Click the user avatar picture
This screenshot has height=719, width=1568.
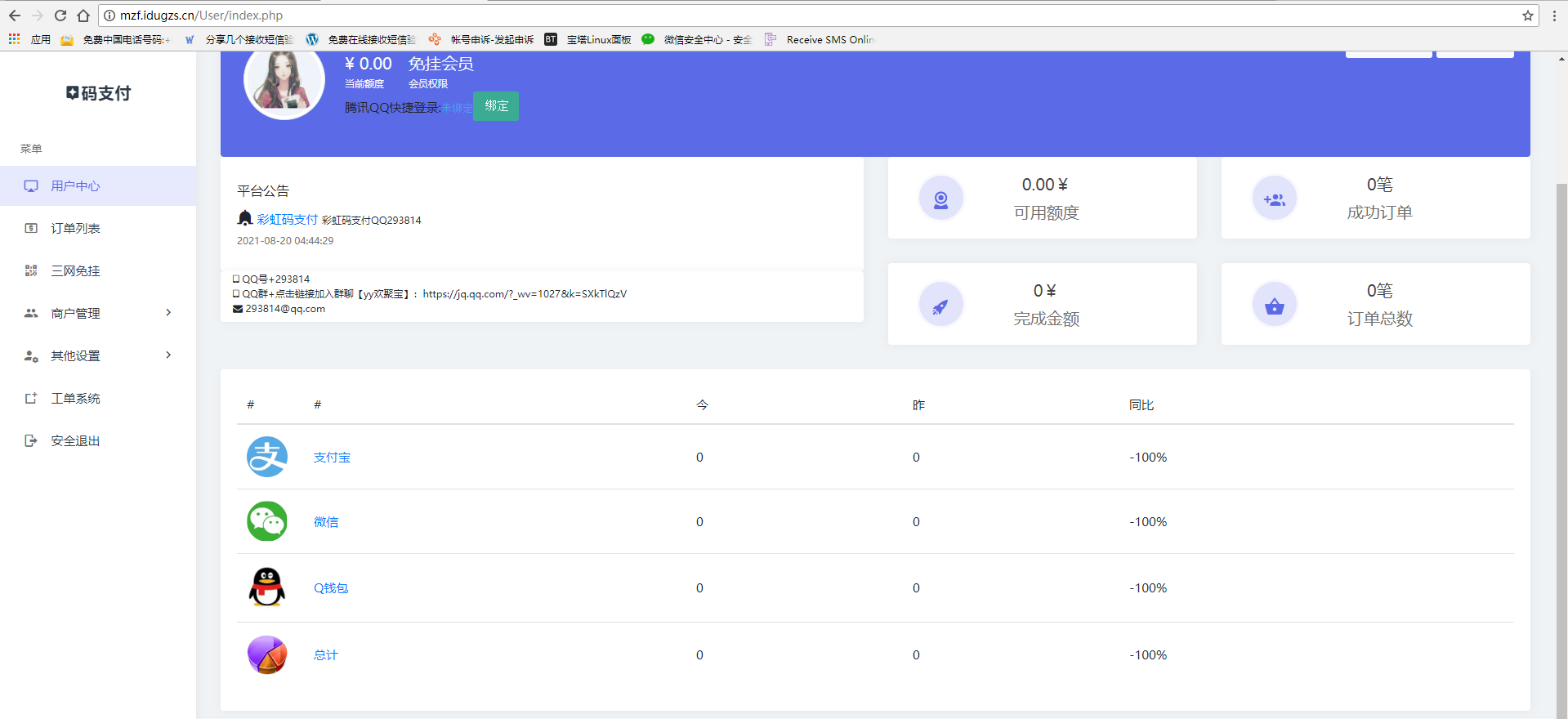284,82
